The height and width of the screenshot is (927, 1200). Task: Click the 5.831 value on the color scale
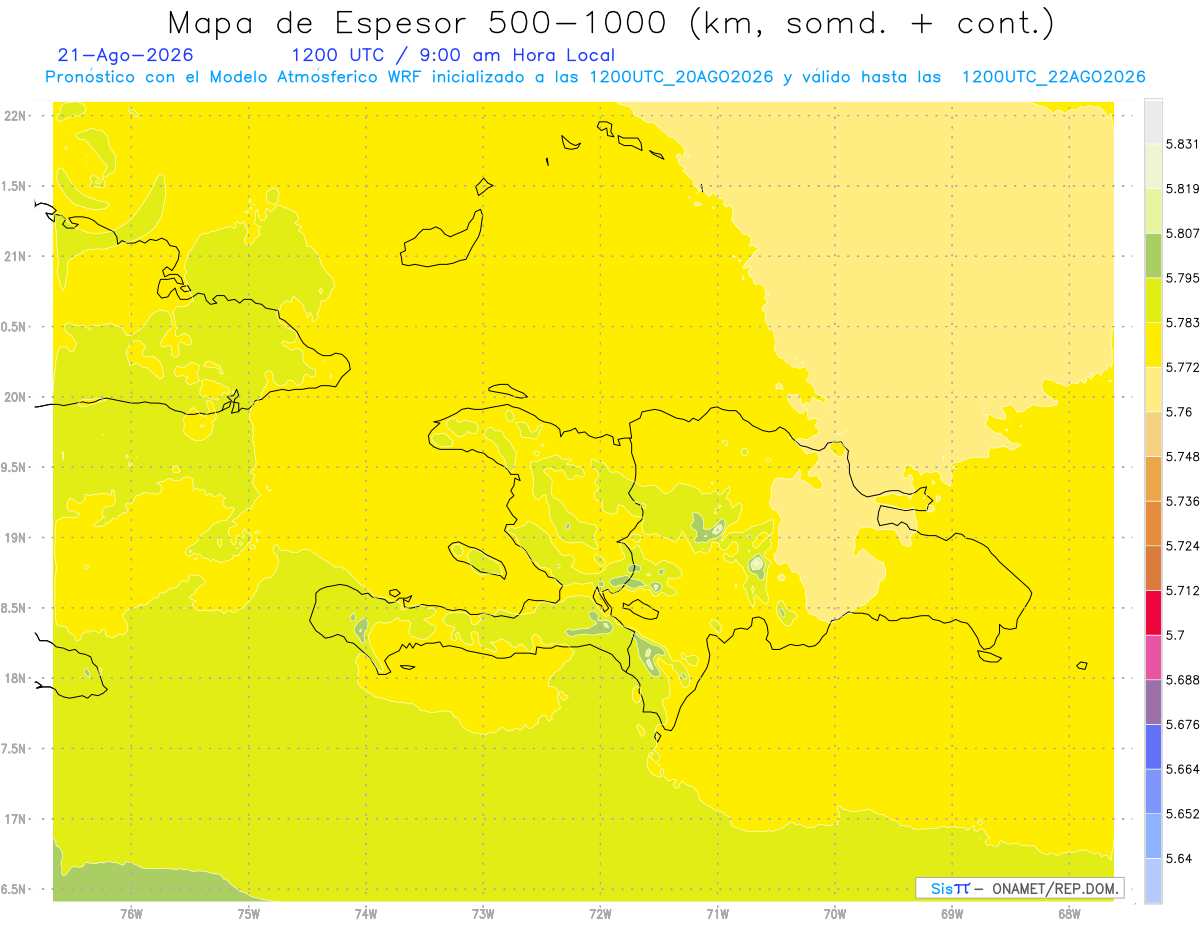pos(1182,144)
